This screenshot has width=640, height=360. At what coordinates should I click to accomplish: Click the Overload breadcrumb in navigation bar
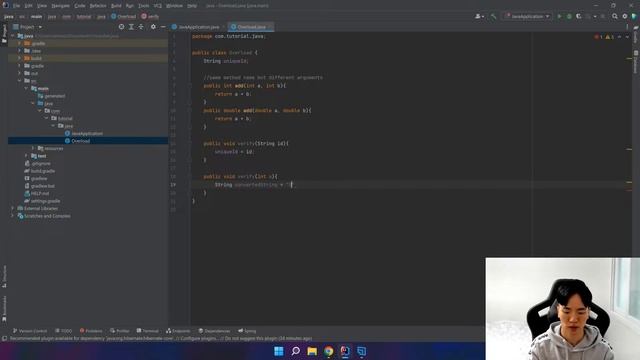click(123, 17)
